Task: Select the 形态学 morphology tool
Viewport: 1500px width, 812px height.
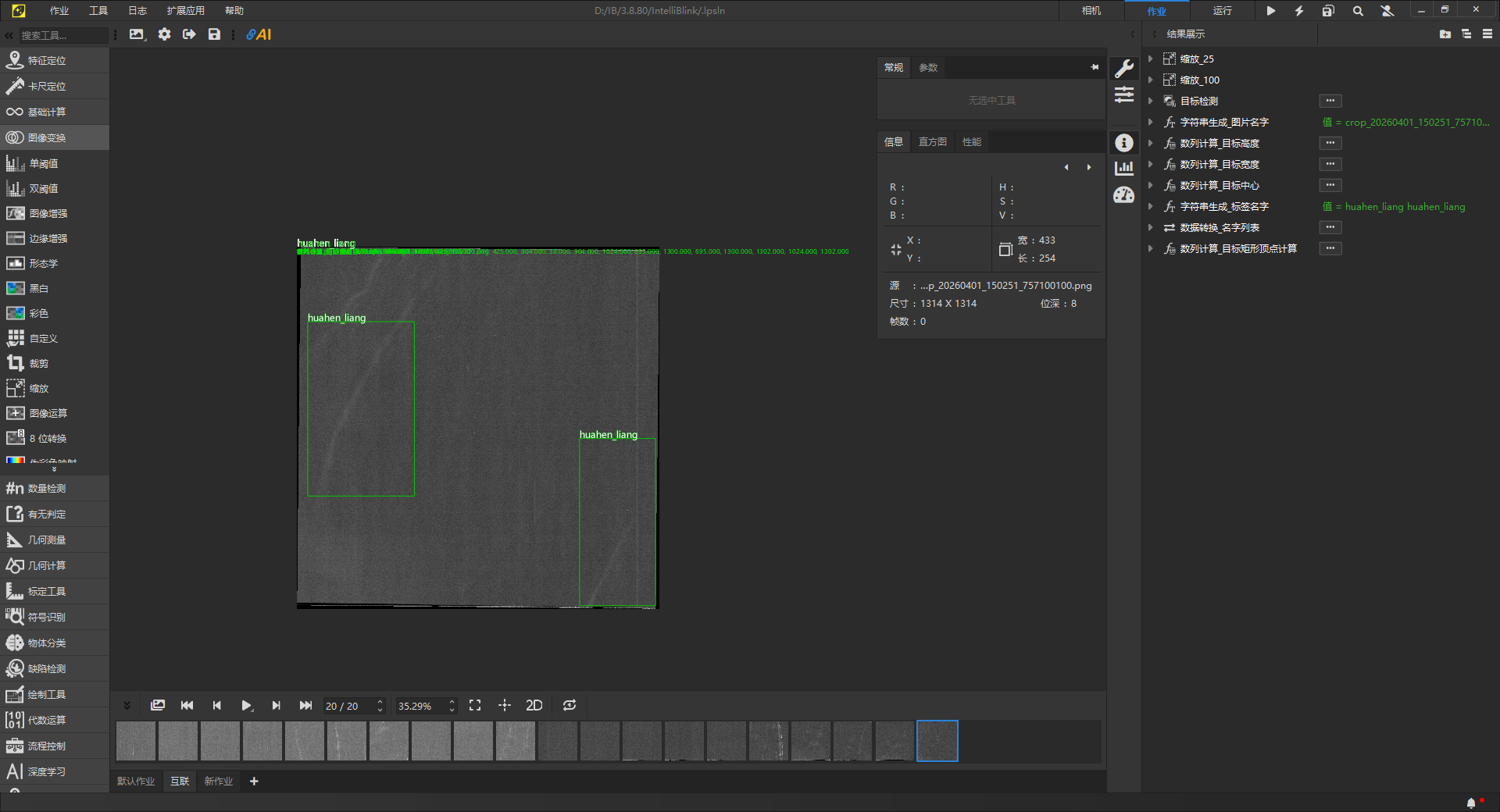Action: point(43,264)
